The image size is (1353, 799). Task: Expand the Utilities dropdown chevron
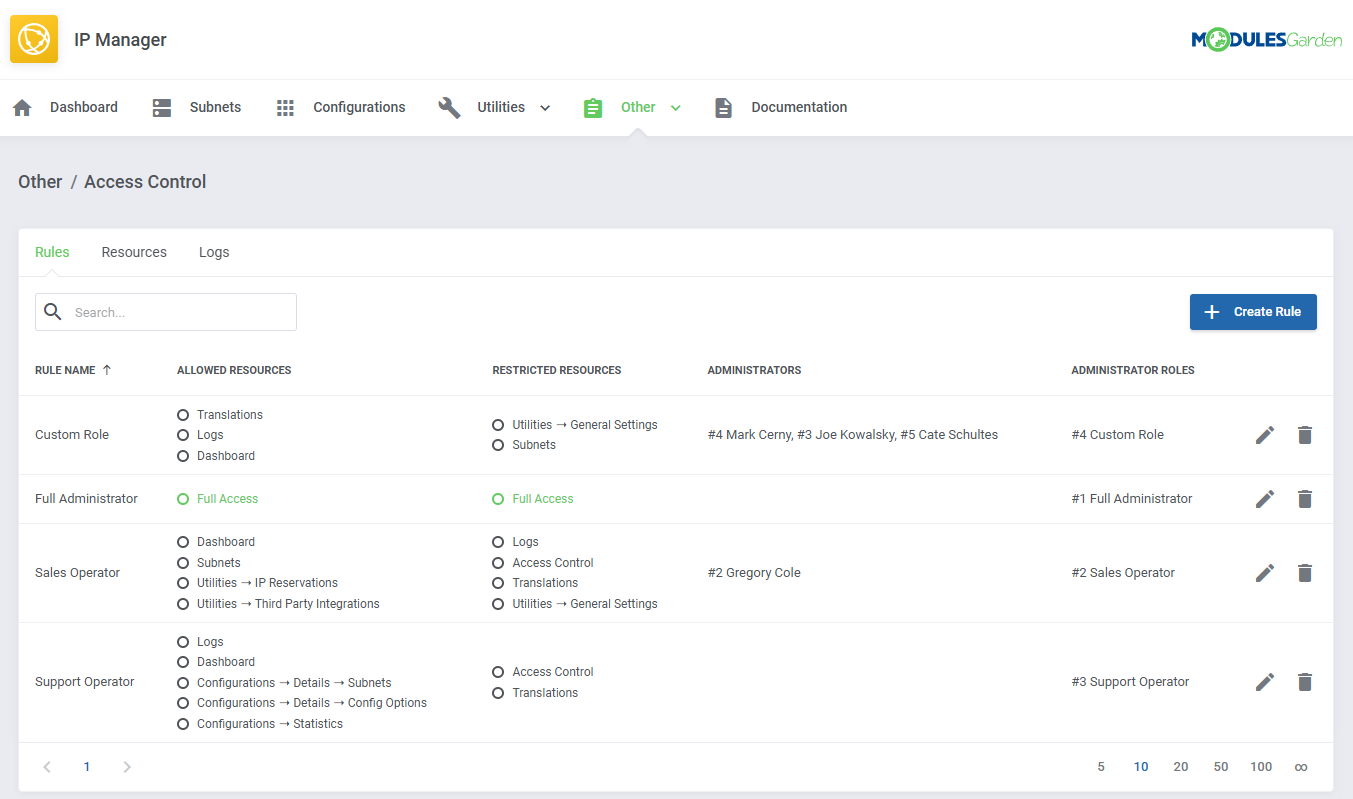coord(545,108)
